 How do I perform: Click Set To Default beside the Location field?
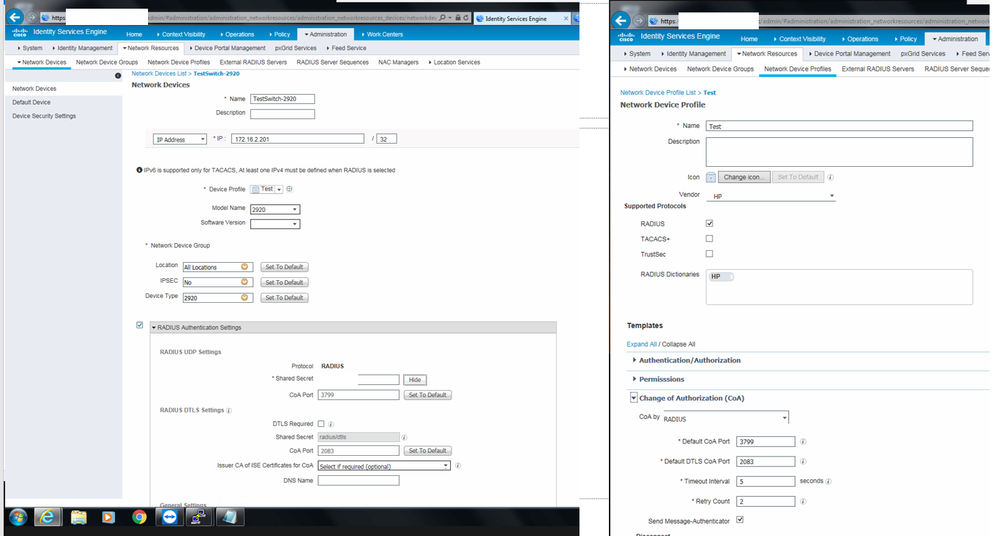coord(284,267)
